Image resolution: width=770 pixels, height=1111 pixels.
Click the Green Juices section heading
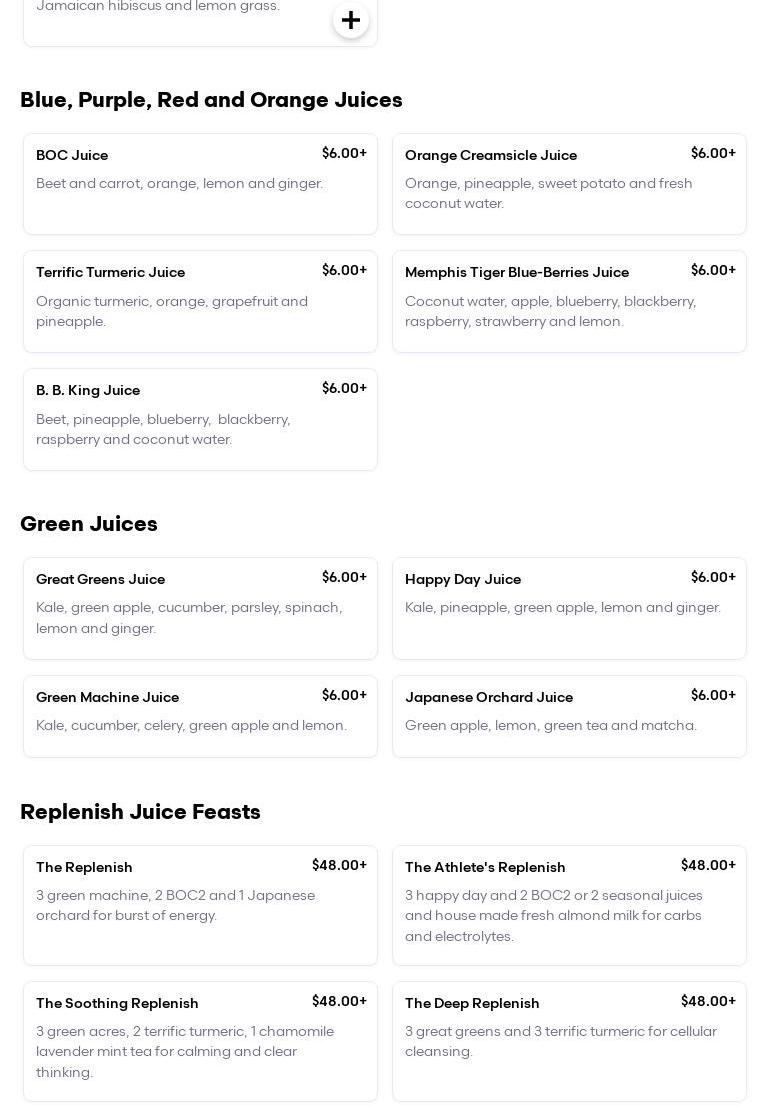pyautogui.click(x=89, y=524)
